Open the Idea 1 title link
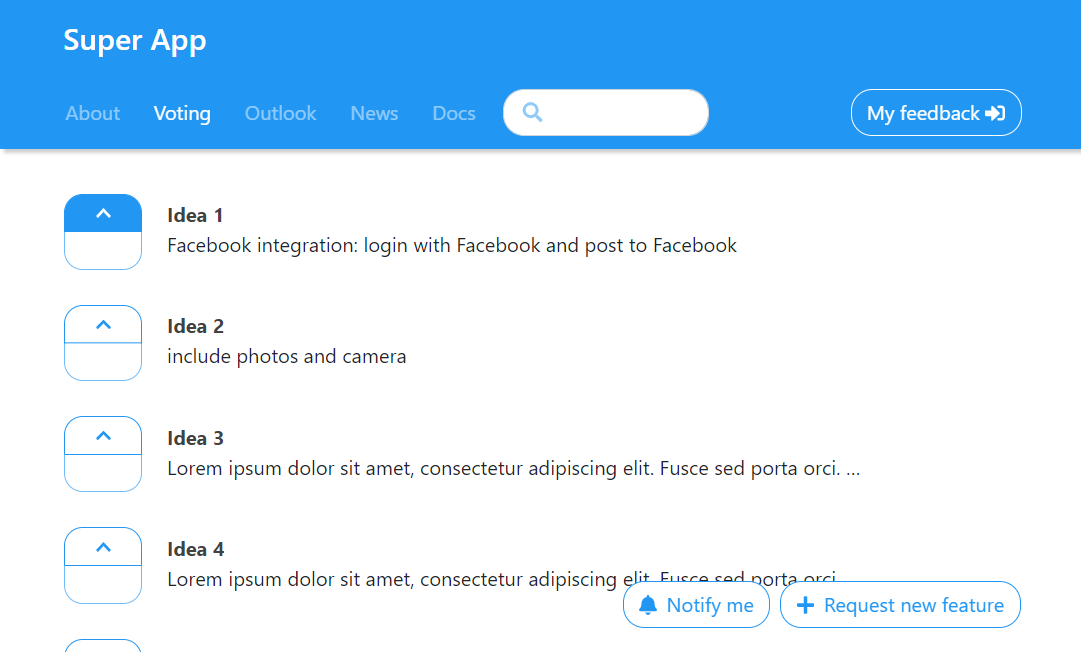This screenshot has width=1081, height=652. pos(195,215)
